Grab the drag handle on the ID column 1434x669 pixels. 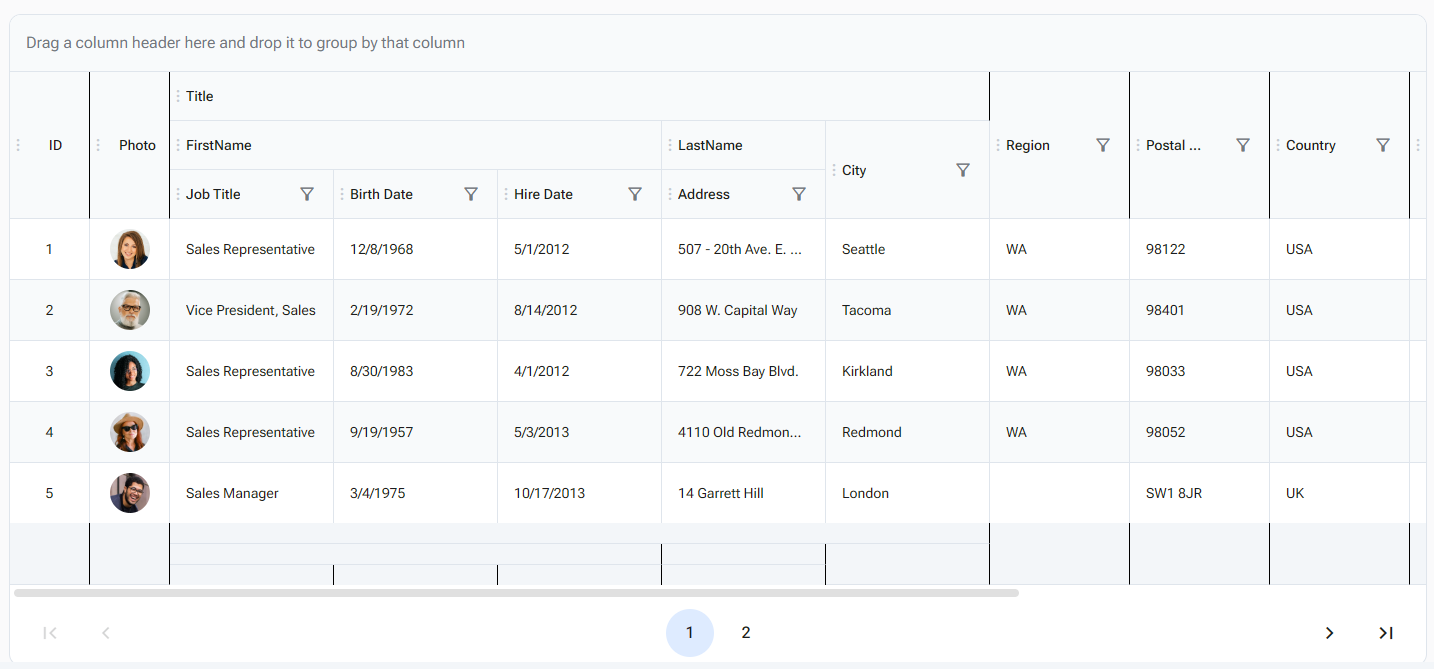(x=17, y=144)
